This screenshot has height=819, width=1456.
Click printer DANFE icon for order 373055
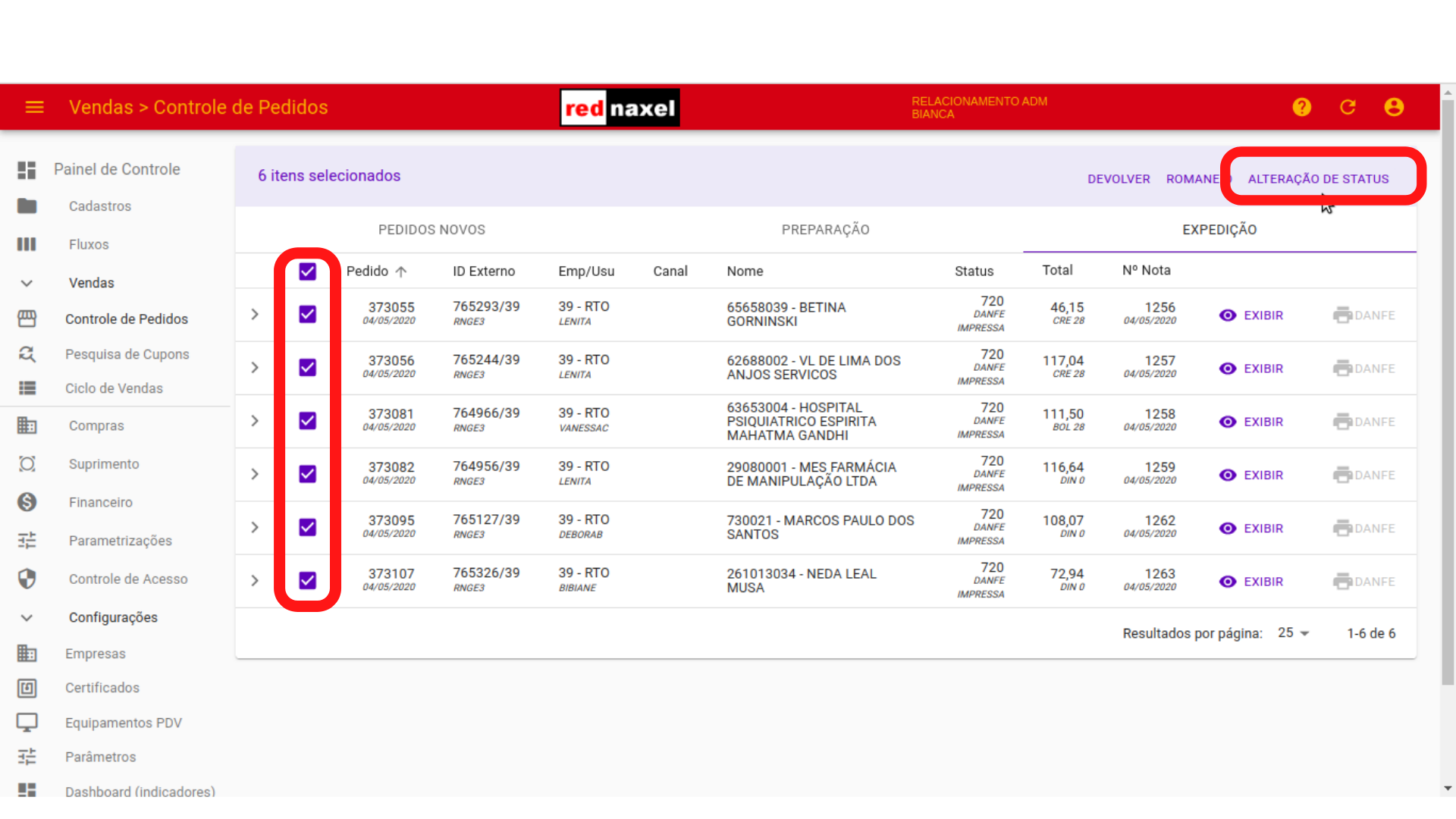(1342, 315)
